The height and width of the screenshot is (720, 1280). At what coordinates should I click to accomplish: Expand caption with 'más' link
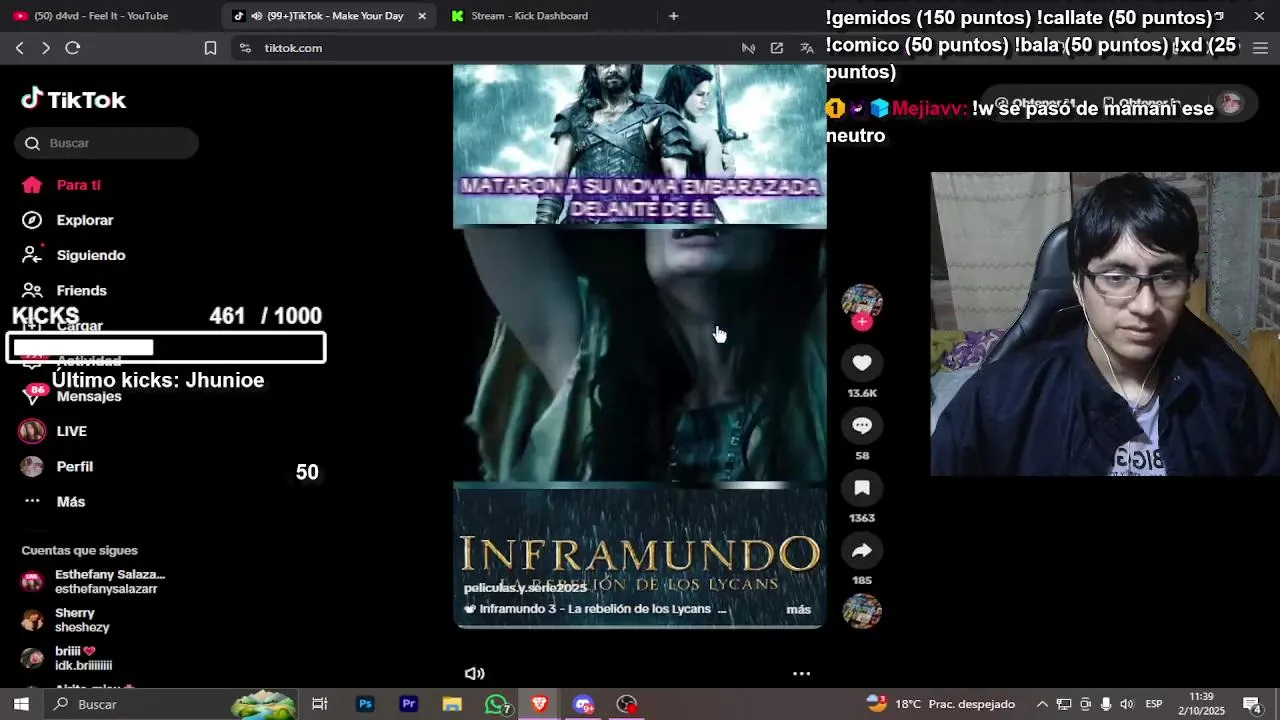(798, 609)
